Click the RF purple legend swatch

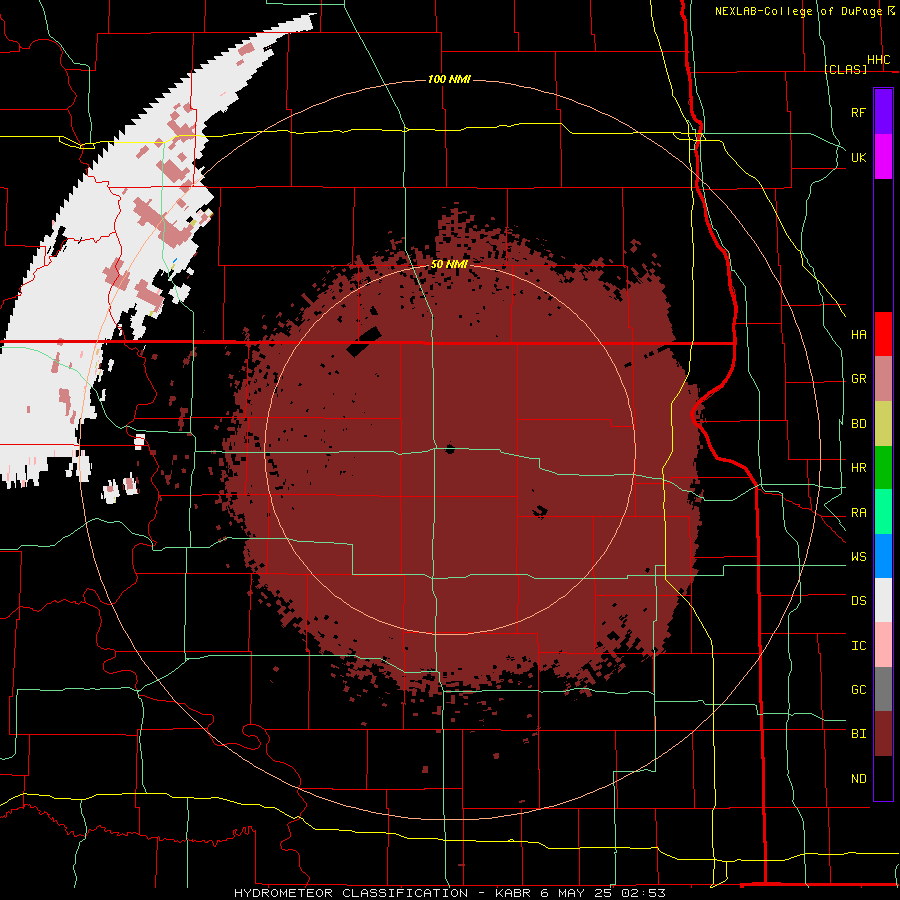[x=883, y=112]
